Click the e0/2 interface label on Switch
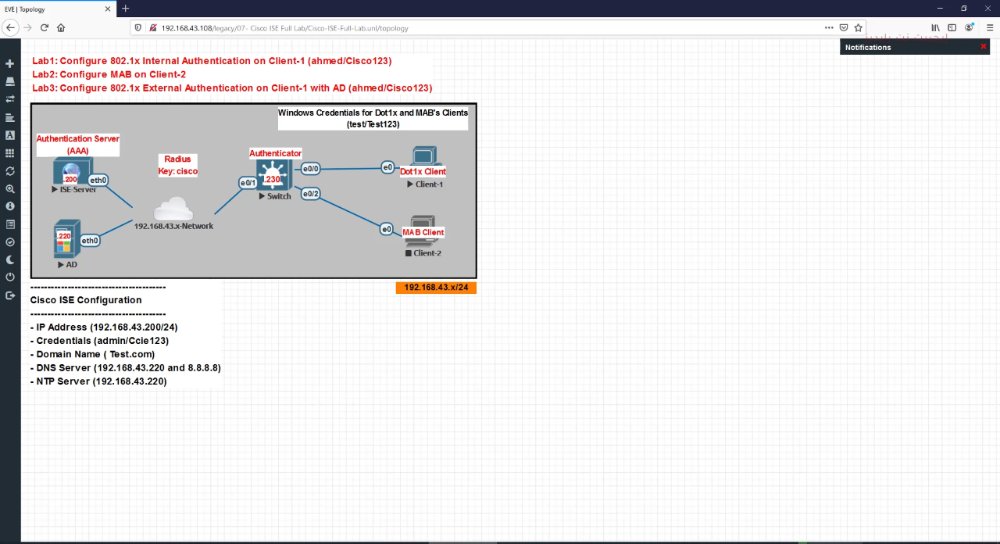1000x544 pixels. coord(311,193)
